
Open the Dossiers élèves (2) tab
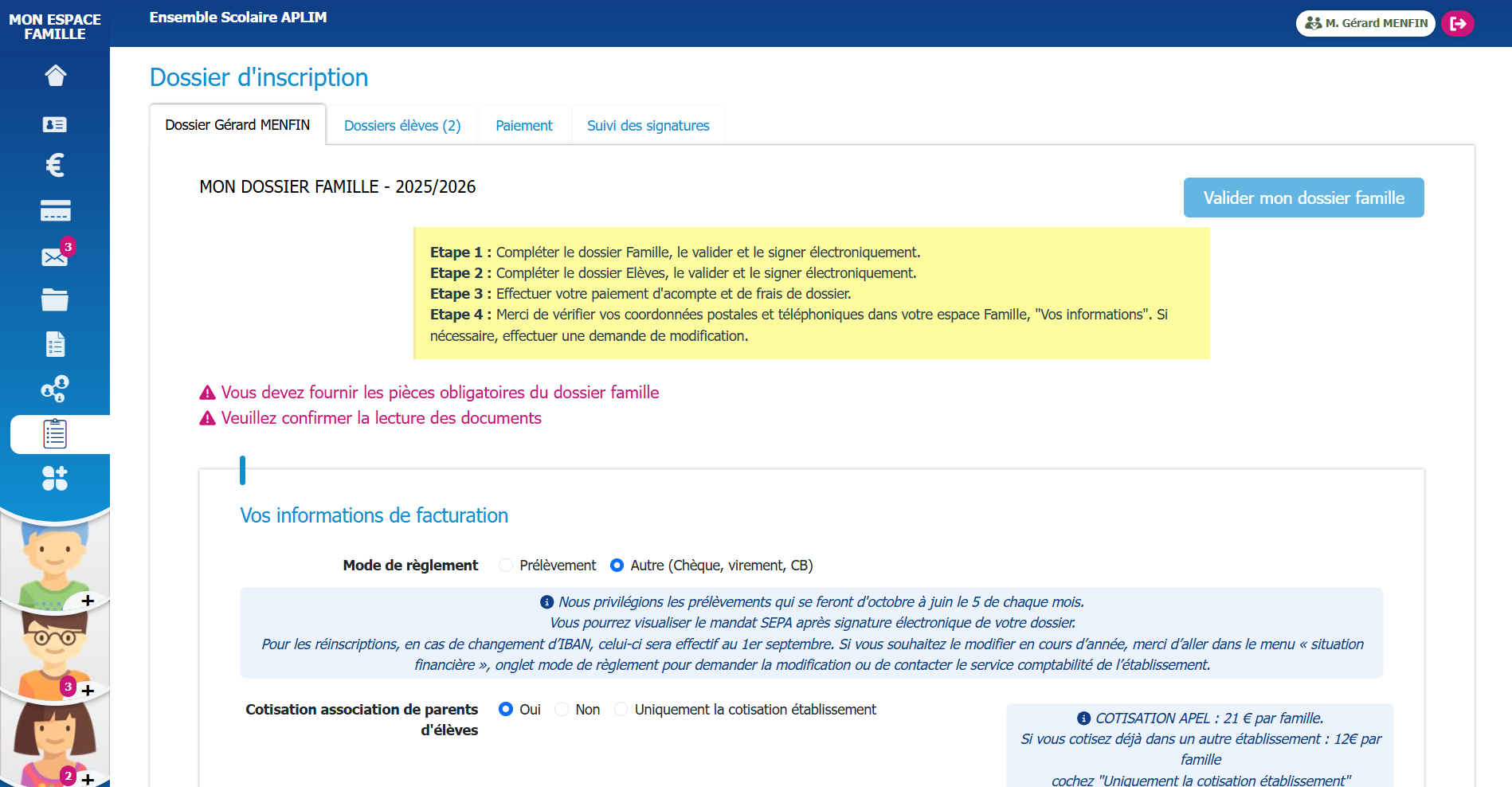click(x=402, y=126)
